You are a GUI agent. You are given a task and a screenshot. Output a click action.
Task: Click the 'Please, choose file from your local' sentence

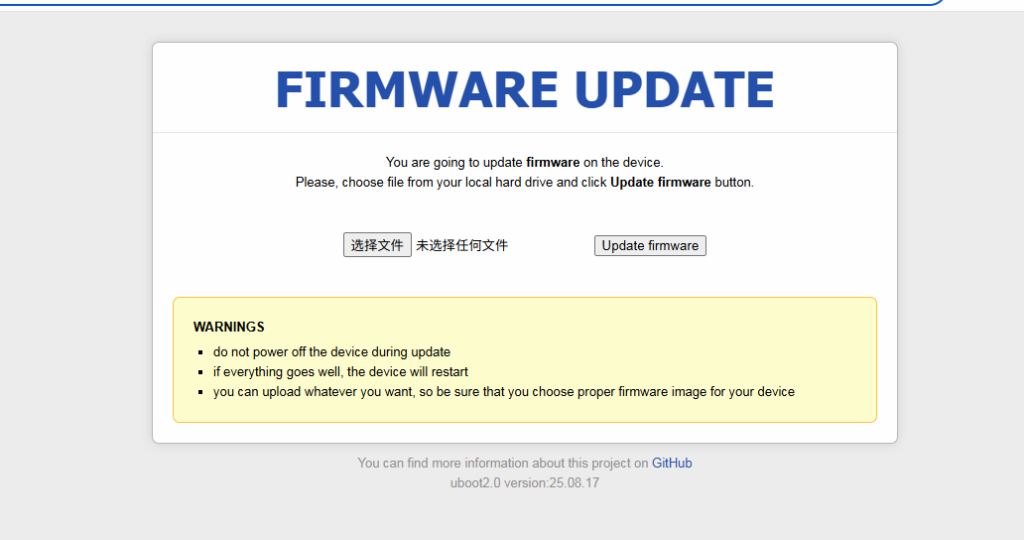click(x=524, y=182)
